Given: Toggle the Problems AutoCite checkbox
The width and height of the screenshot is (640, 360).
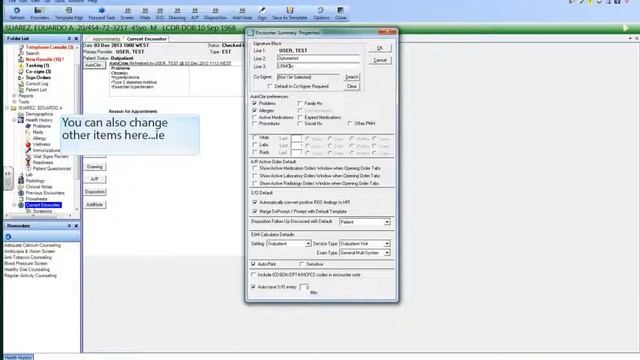Looking at the screenshot, I should [x=255, y=104].
